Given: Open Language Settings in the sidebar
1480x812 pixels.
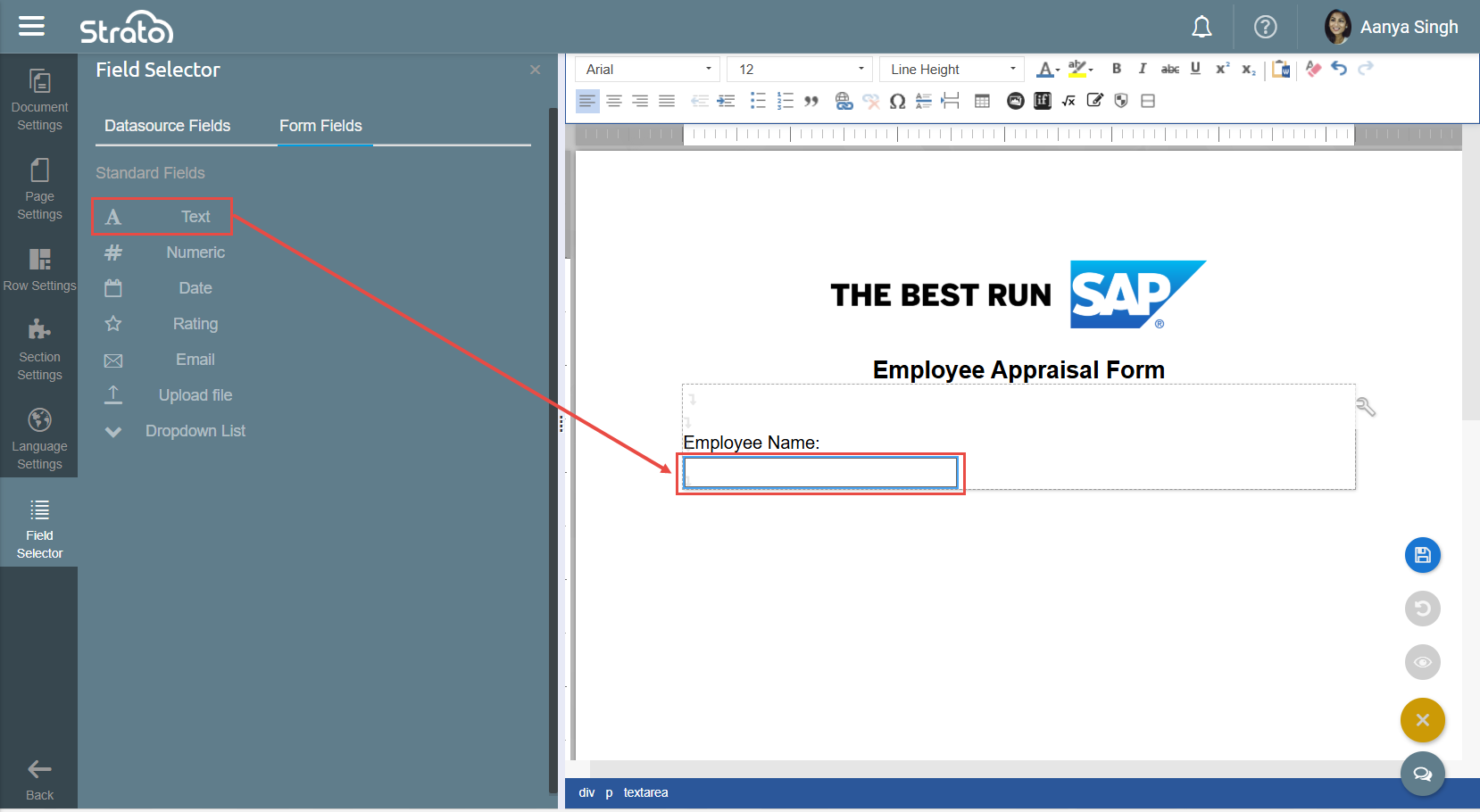Looking at the screenshot, I should click(x=39, y=438).
